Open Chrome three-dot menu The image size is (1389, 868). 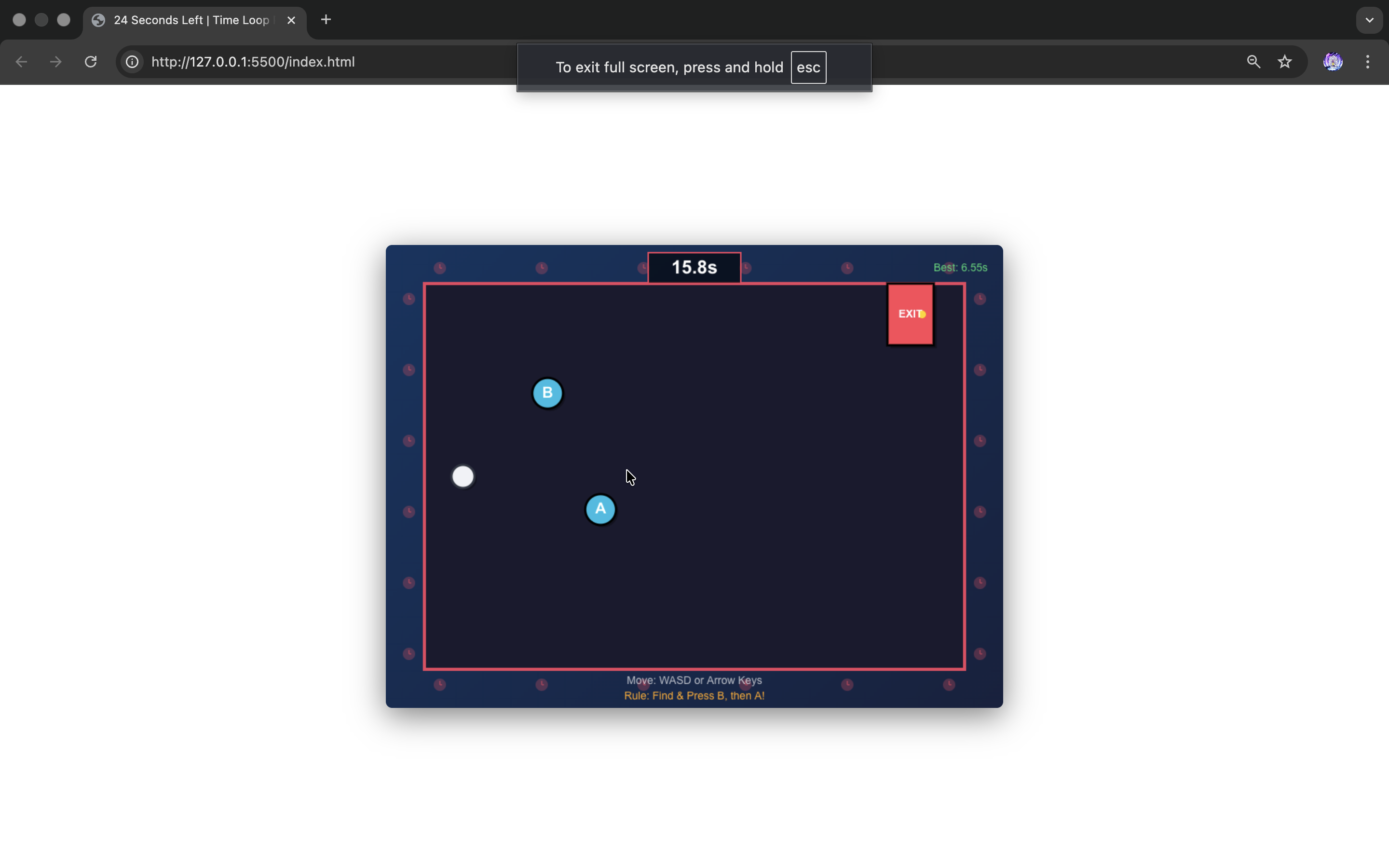[1368, 61]
